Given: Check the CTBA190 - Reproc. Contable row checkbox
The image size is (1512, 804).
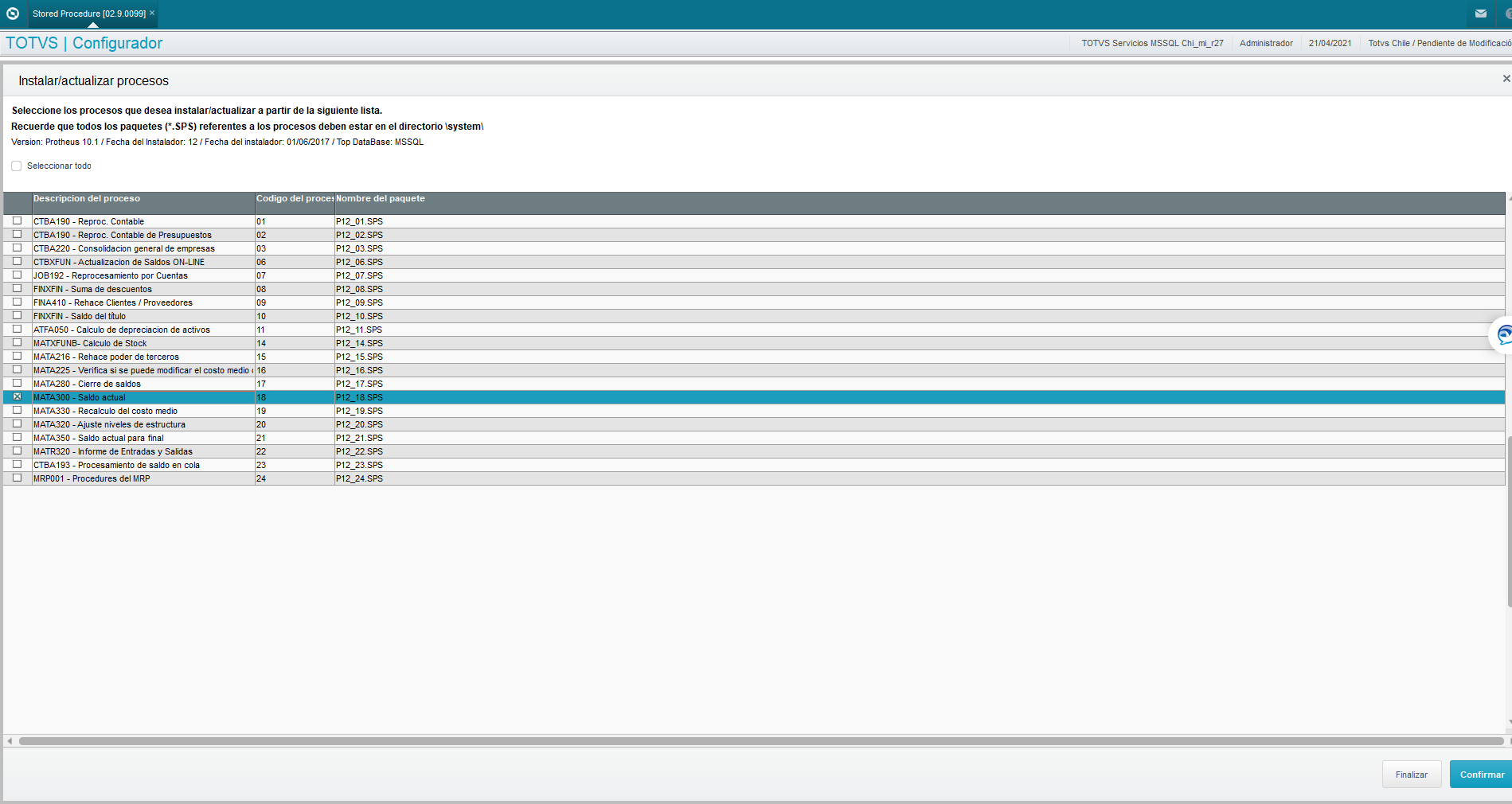Looking at the screenshot, I should [x=17, y=221].
